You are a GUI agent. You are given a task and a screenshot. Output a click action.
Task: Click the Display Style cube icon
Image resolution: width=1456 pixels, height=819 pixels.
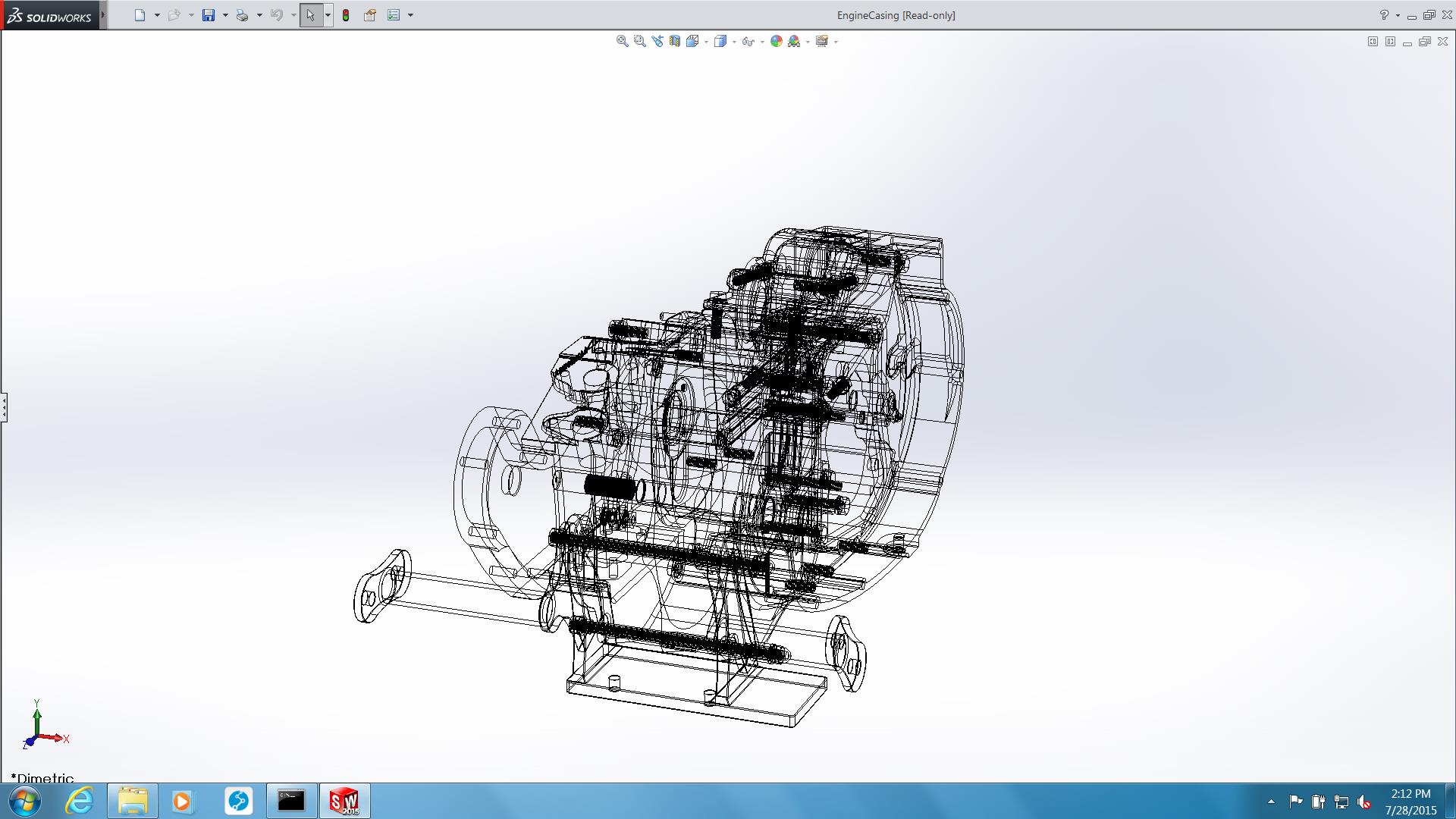pyautogui.click(x=720, y=42)
